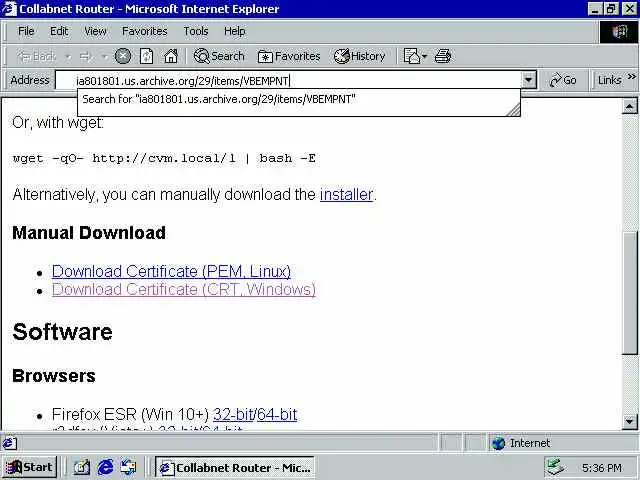The image size is (640, 480).
Task: Follow the installer link
Action: [x=346, y=195]
